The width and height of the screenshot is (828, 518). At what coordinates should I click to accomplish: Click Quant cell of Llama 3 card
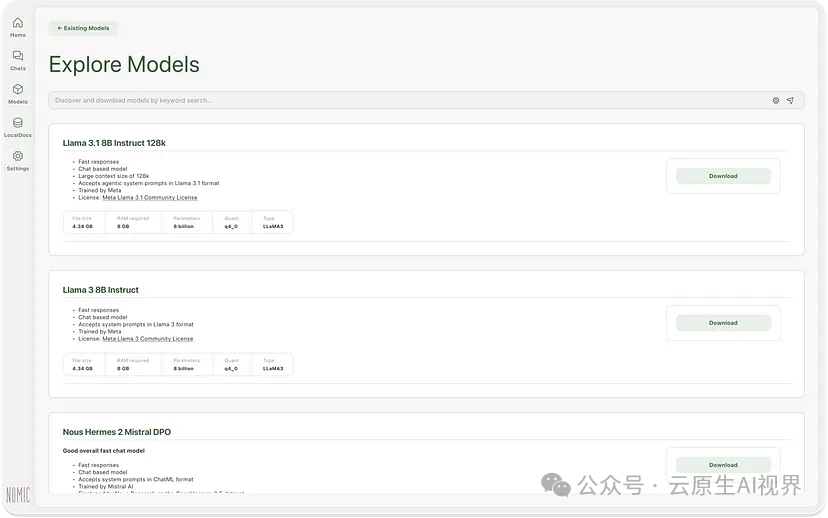[x=231, y=364]
